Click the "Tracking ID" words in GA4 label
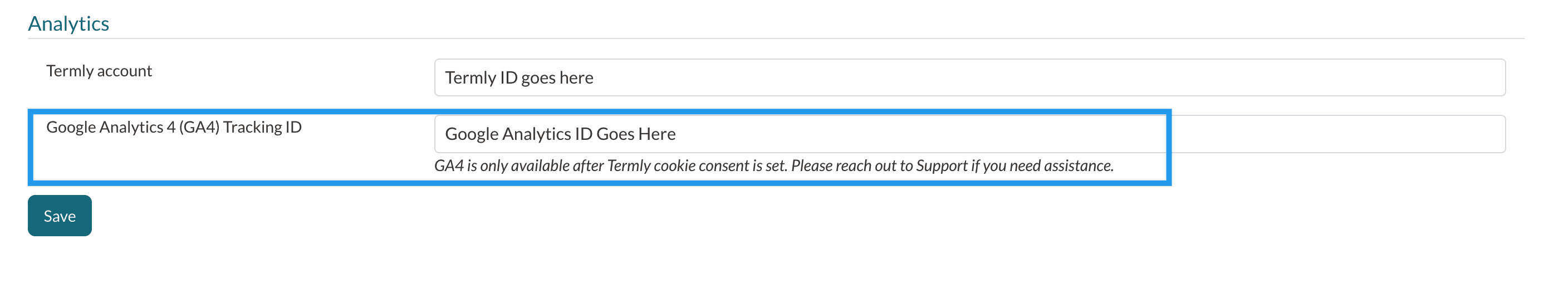The image size is (1568, 302). coord(262,126)
